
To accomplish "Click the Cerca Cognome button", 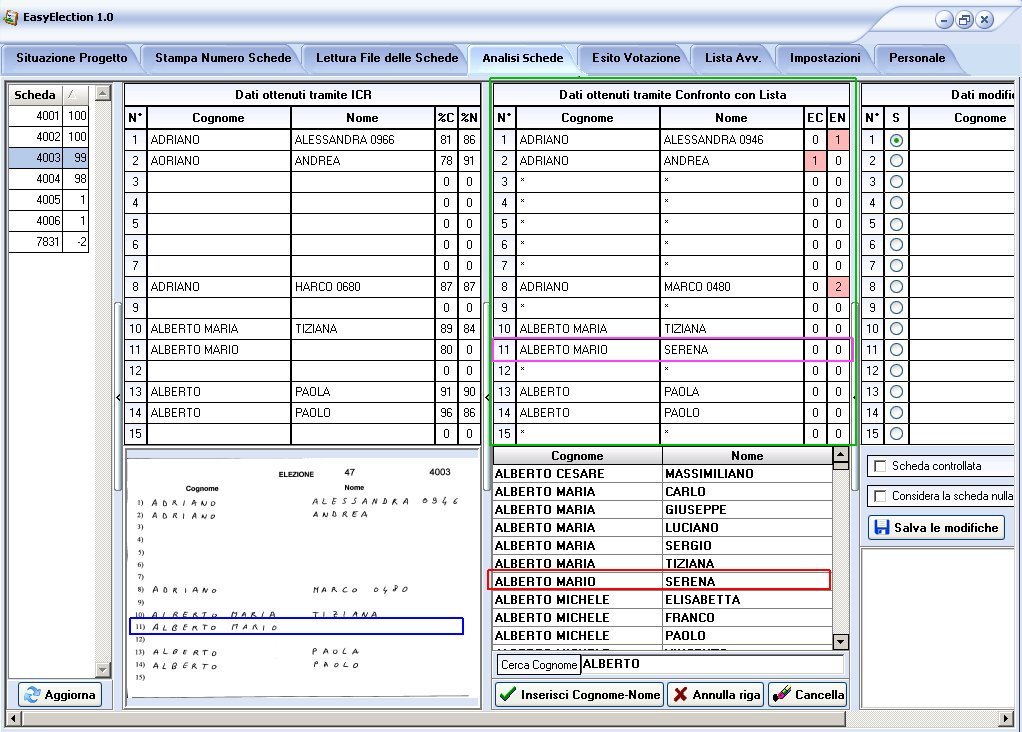I will tap(539, 664).
